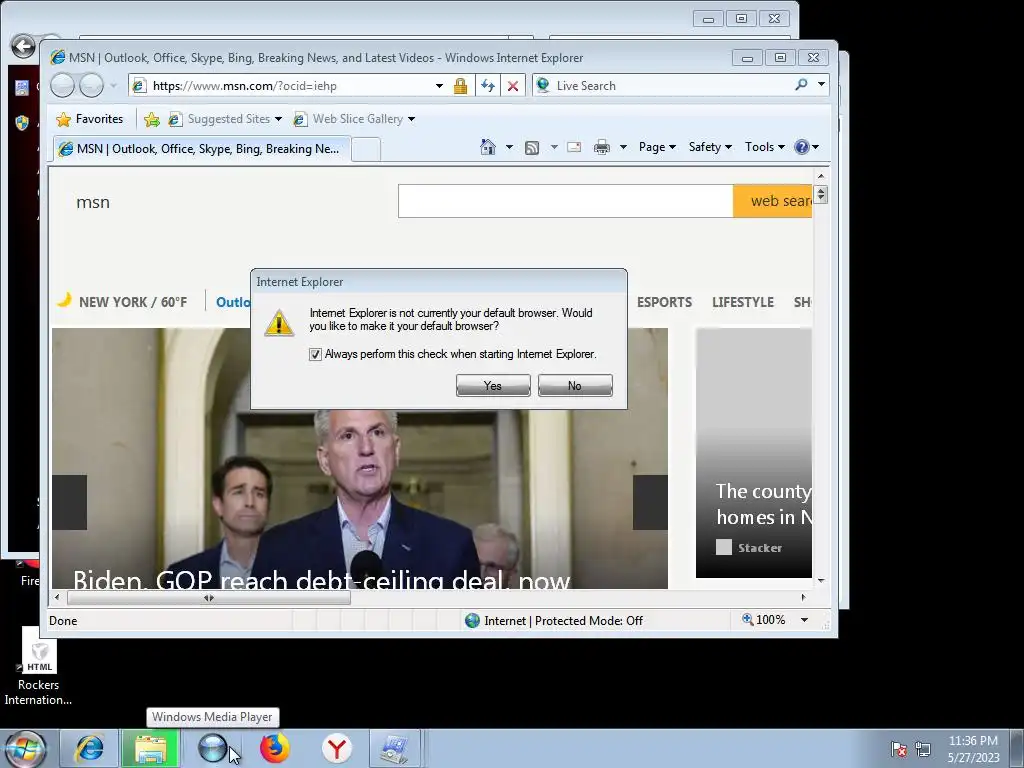
Task: Click the RSS Feeds icon
Action: point(532,148)
